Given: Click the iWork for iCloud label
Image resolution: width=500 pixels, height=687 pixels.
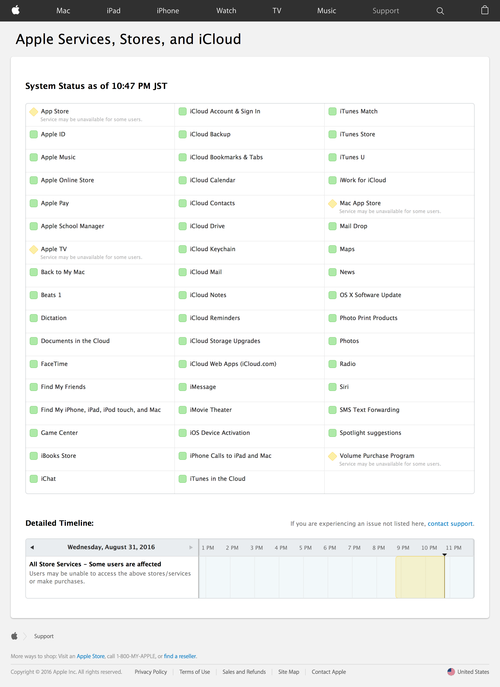Looking at the screenshot, I should click(x=363, y=180).
